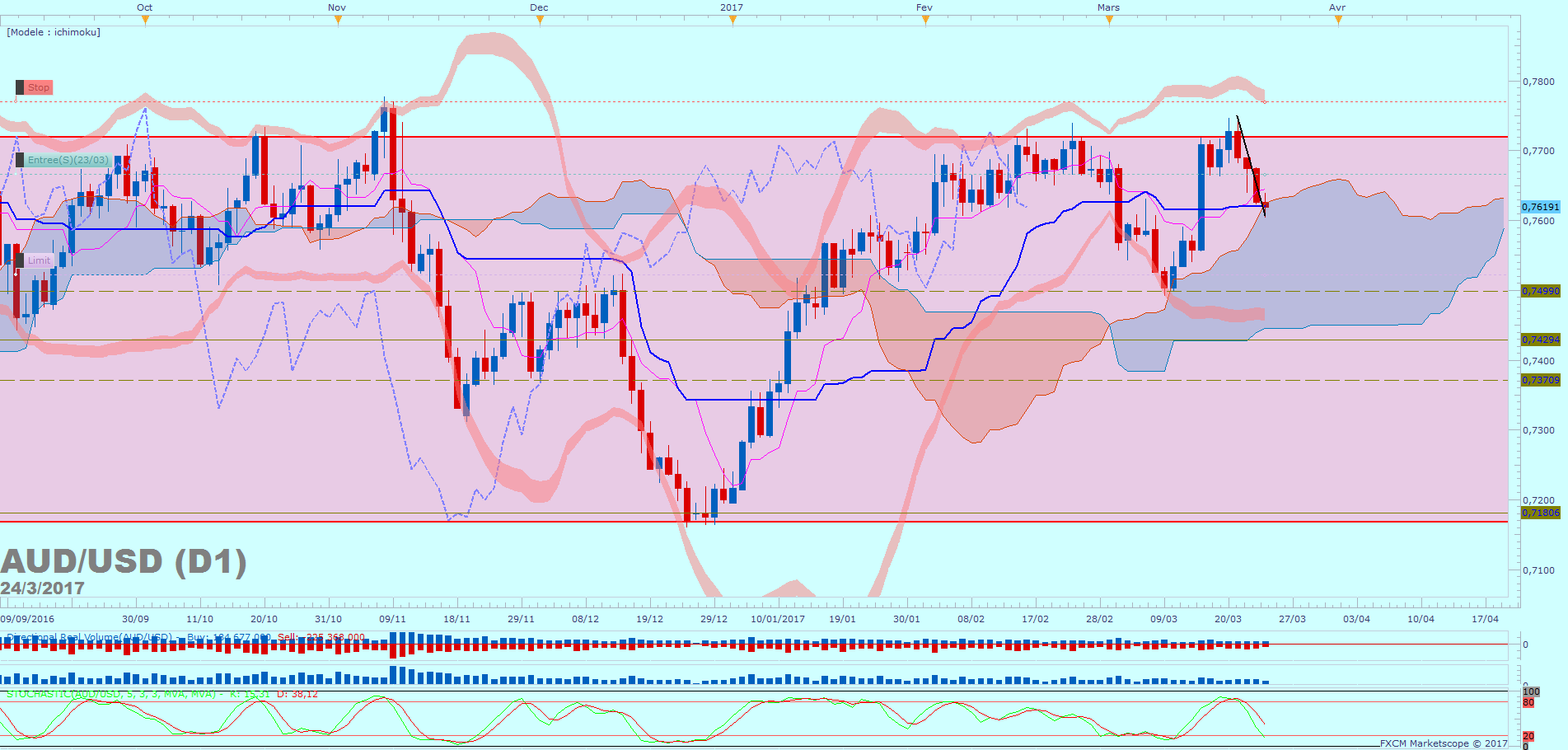
Task: Click the 0,7700 price axis label
Action: click(x=1538, y=151)
